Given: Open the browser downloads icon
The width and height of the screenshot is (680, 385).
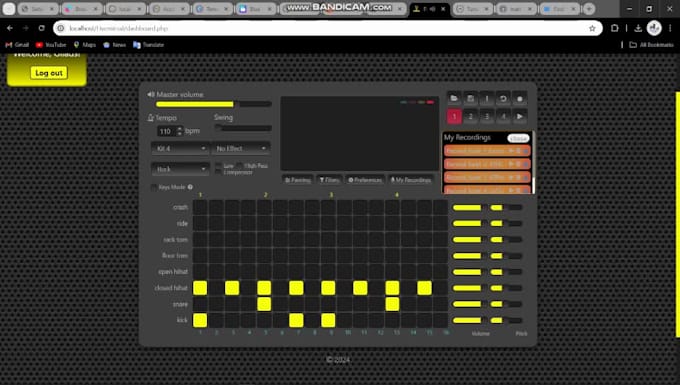Looking at the screenshot, I should pyautogui.click(x=638, y=28).
